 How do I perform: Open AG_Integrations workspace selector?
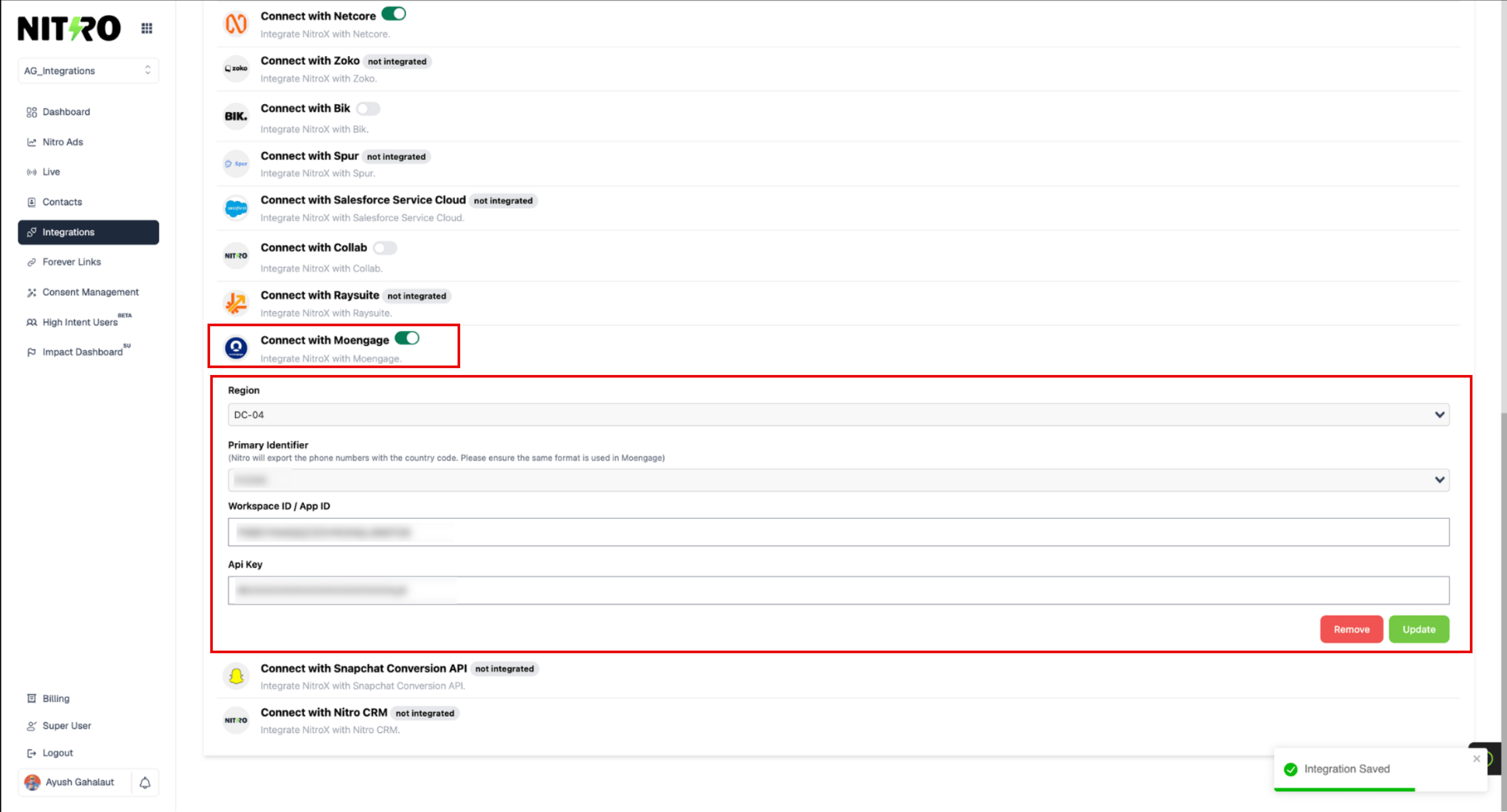click(x=89, y=70)
